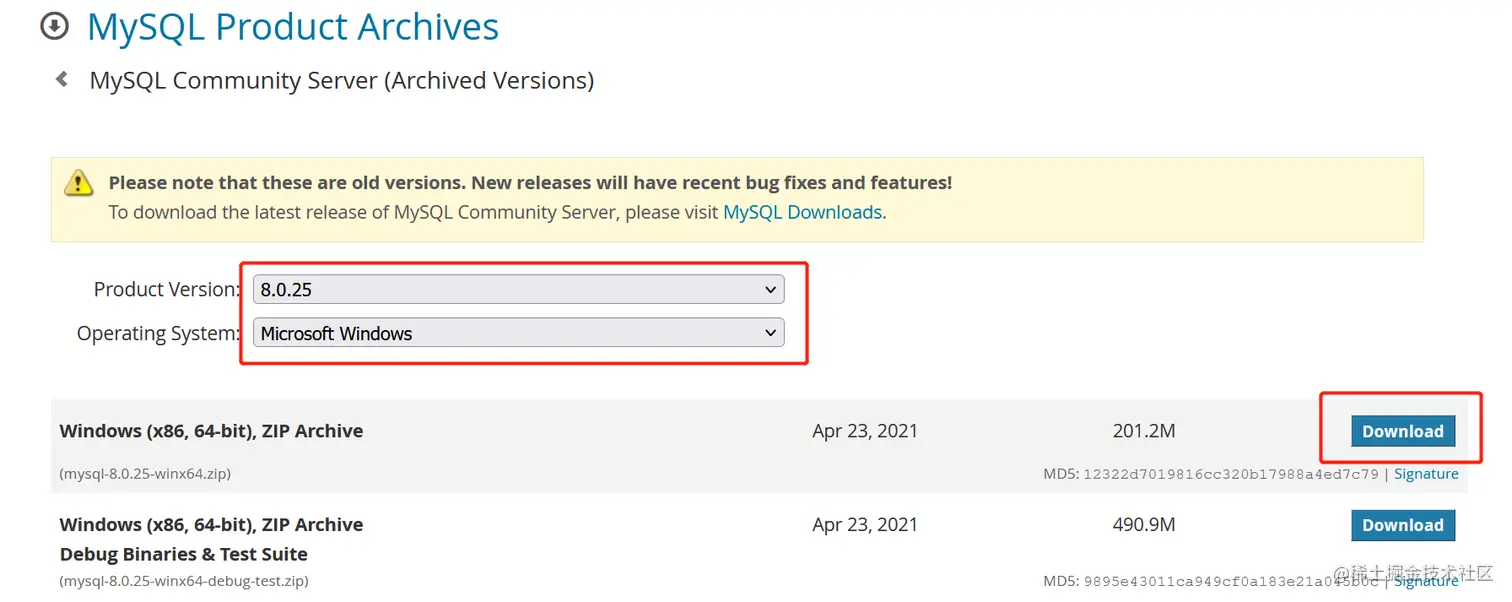Download the 201.2M ZIP Archive
The width and height of the screenshot is (1512, 602).
(x=1403, y=431)
